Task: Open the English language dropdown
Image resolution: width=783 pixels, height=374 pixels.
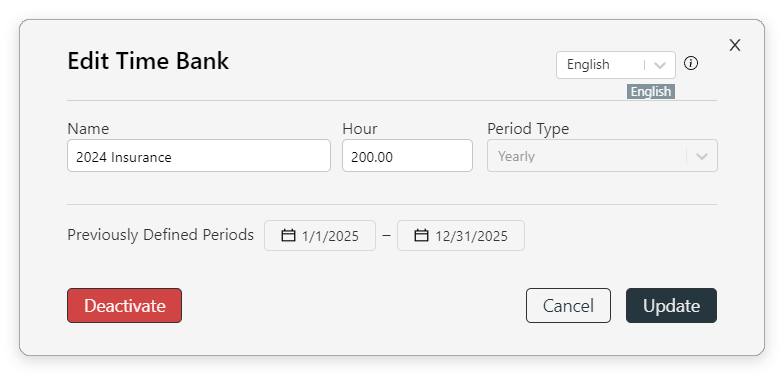Action: tap(616, 65)
